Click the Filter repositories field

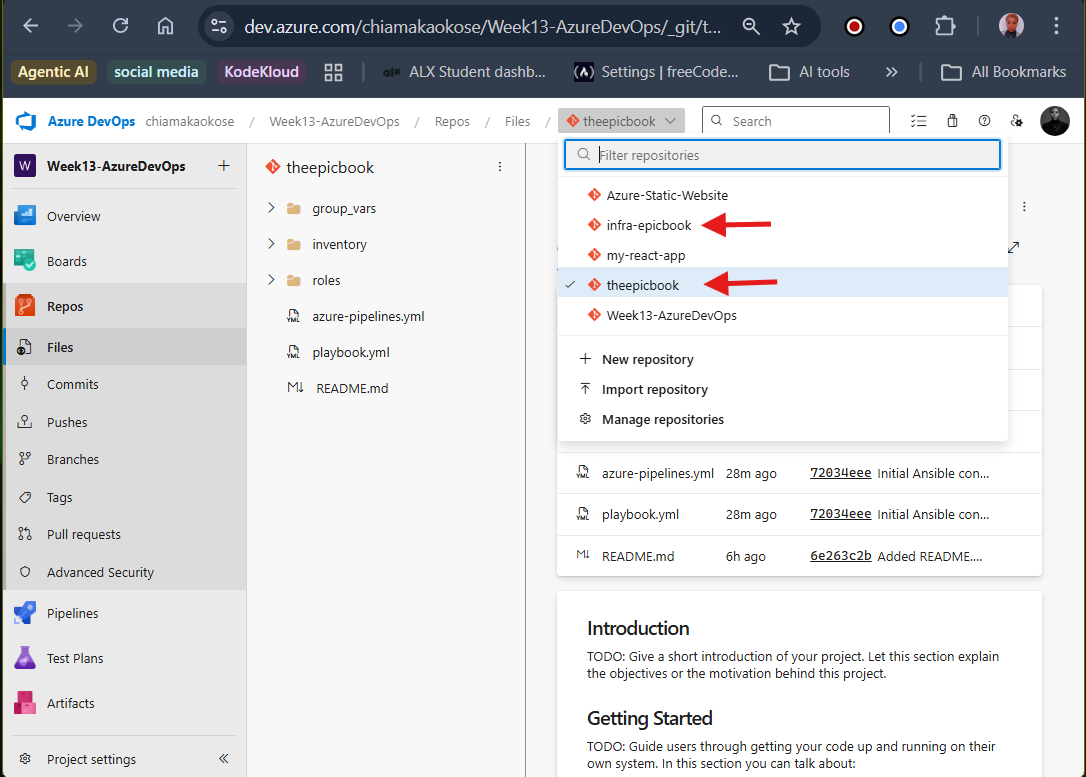tap(783, 154)
